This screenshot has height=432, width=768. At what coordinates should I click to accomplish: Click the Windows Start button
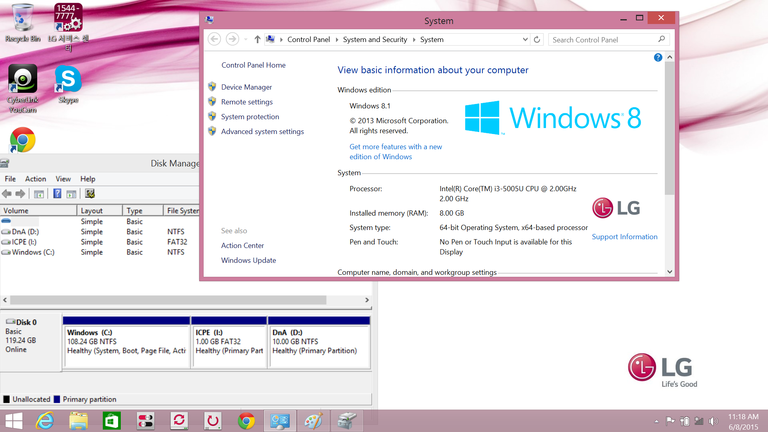point(14,421)
